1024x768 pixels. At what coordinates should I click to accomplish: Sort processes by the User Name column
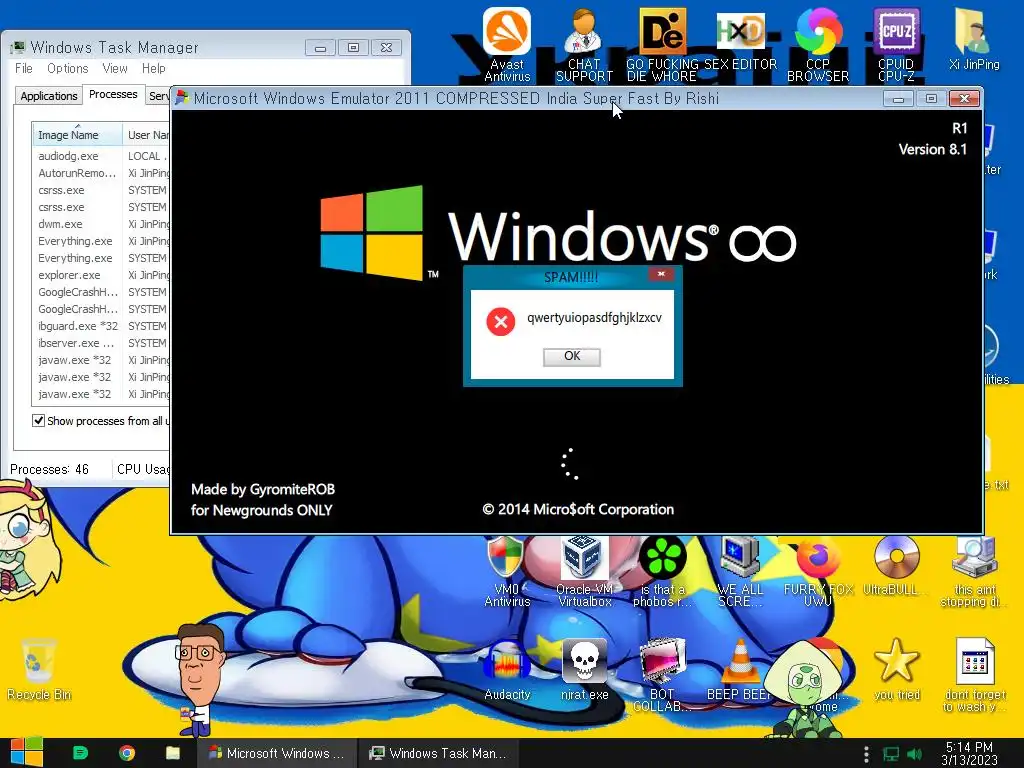147,135
